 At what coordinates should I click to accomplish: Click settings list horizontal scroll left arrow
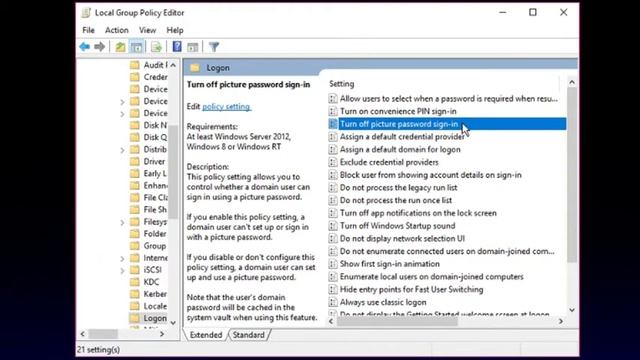[331, 321]
